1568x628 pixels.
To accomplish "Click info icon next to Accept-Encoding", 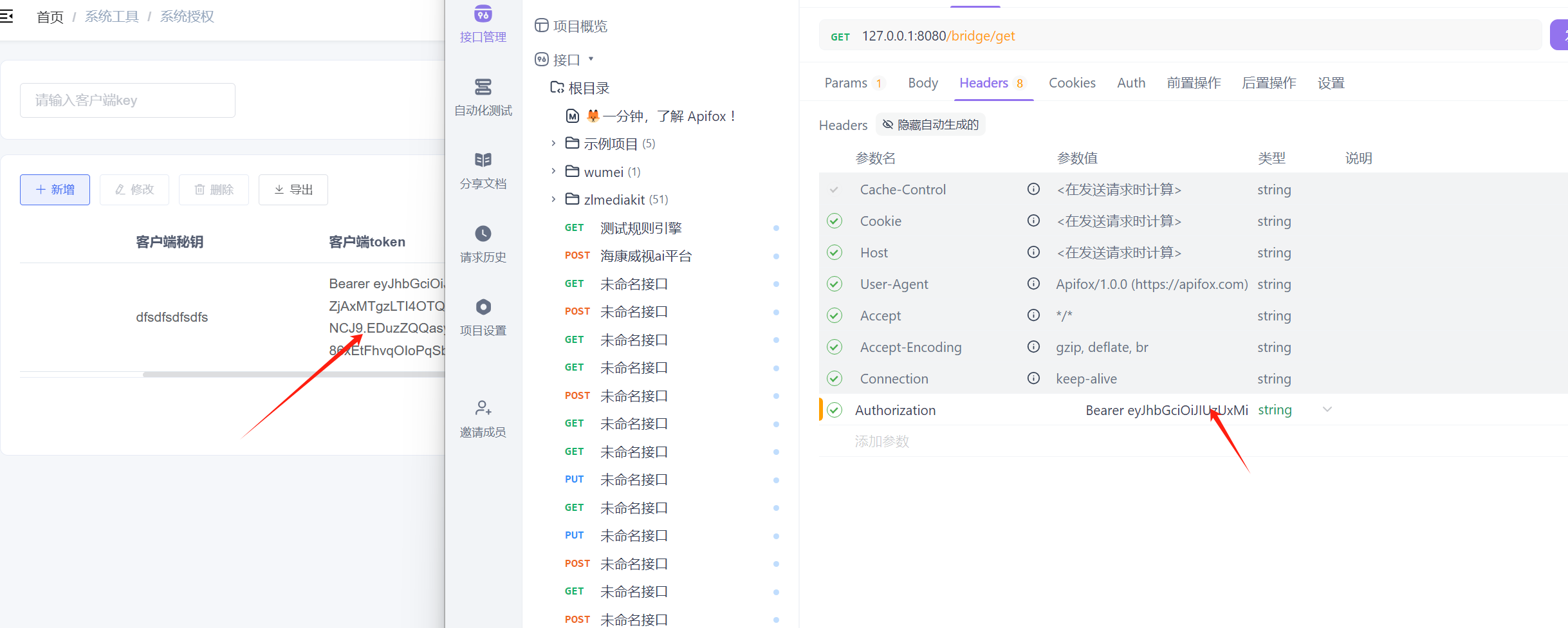I will [x=1033, y=347].
